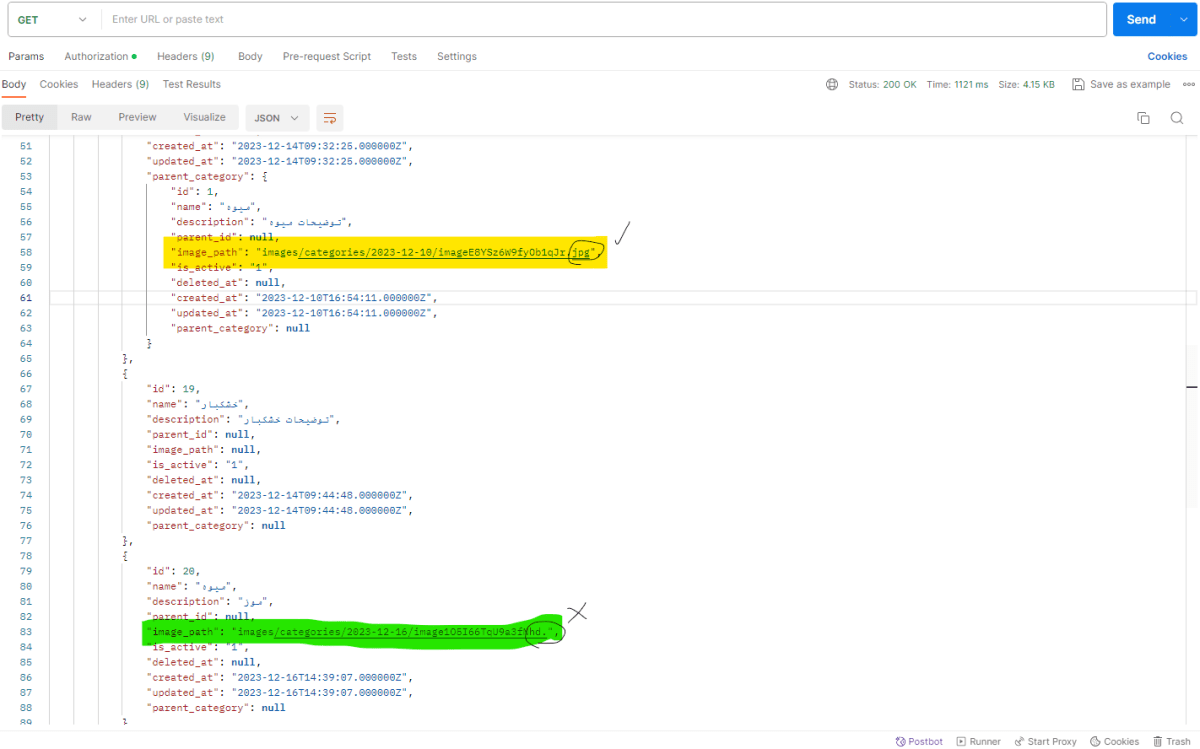Open Postbot in status bar

point(919,741)
